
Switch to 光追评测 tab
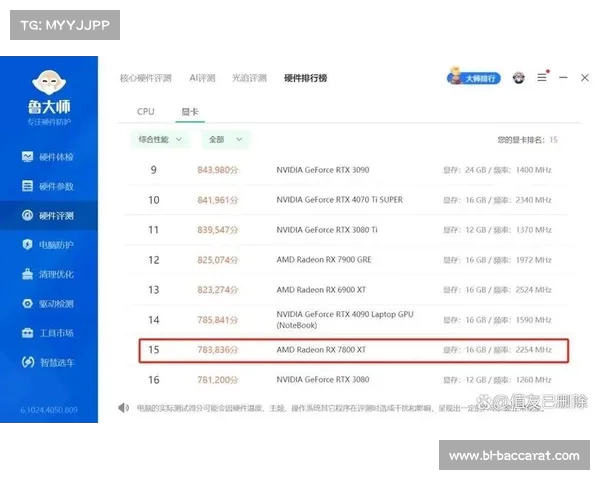pyautogui.click(x=249, y=78)
